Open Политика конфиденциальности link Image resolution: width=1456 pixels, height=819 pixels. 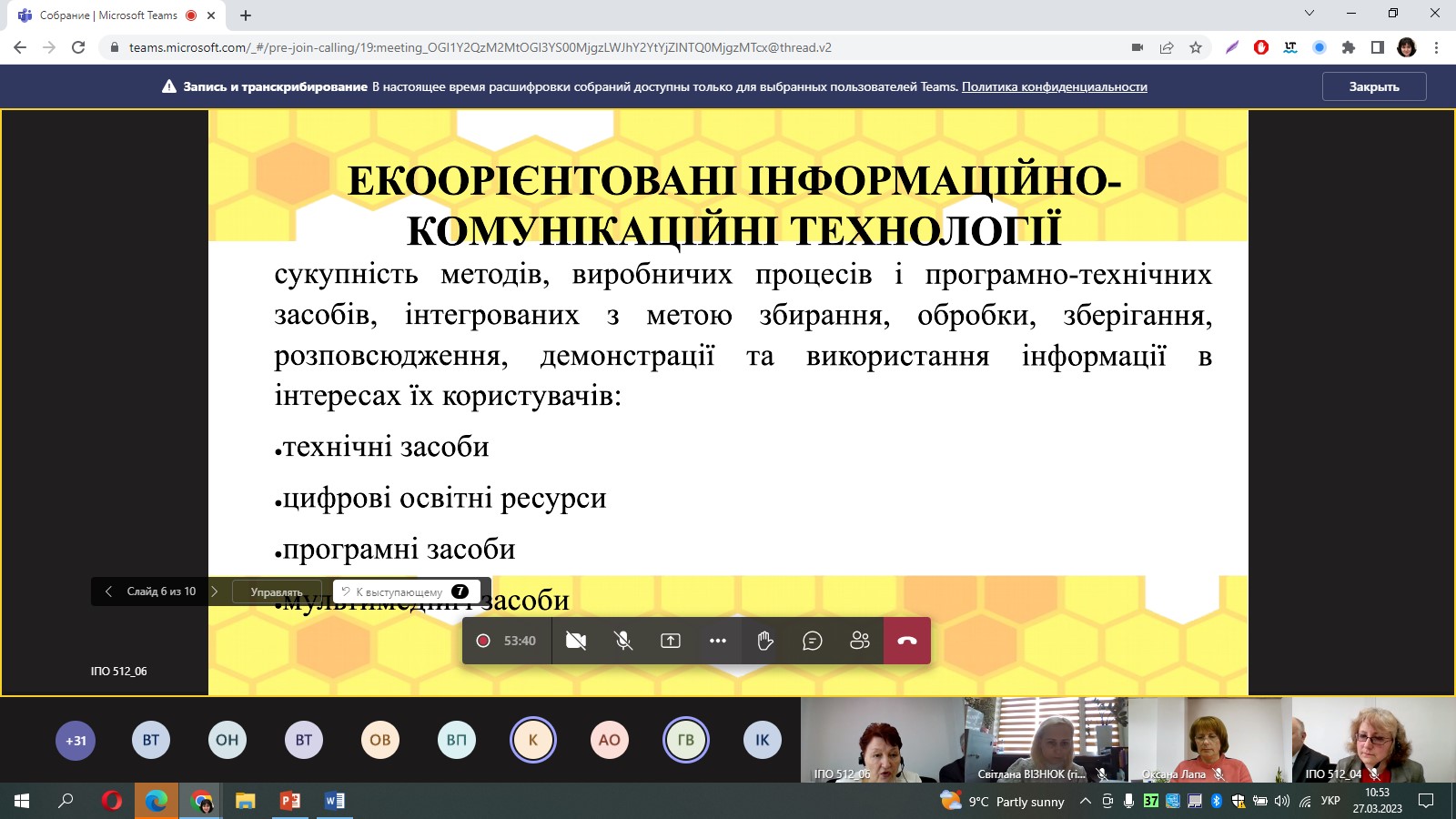pyautogui.click(x=1054, y=87)
